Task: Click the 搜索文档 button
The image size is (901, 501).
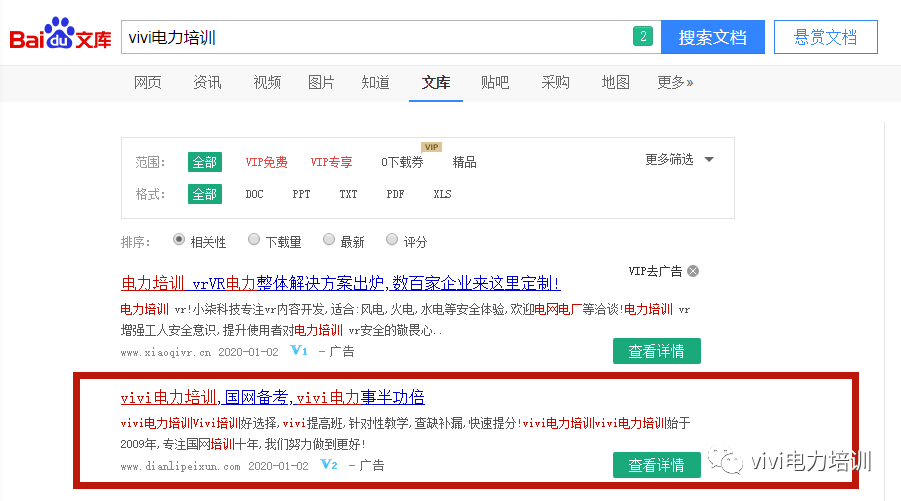Action: pyautogui.click(x=713, y=37)
